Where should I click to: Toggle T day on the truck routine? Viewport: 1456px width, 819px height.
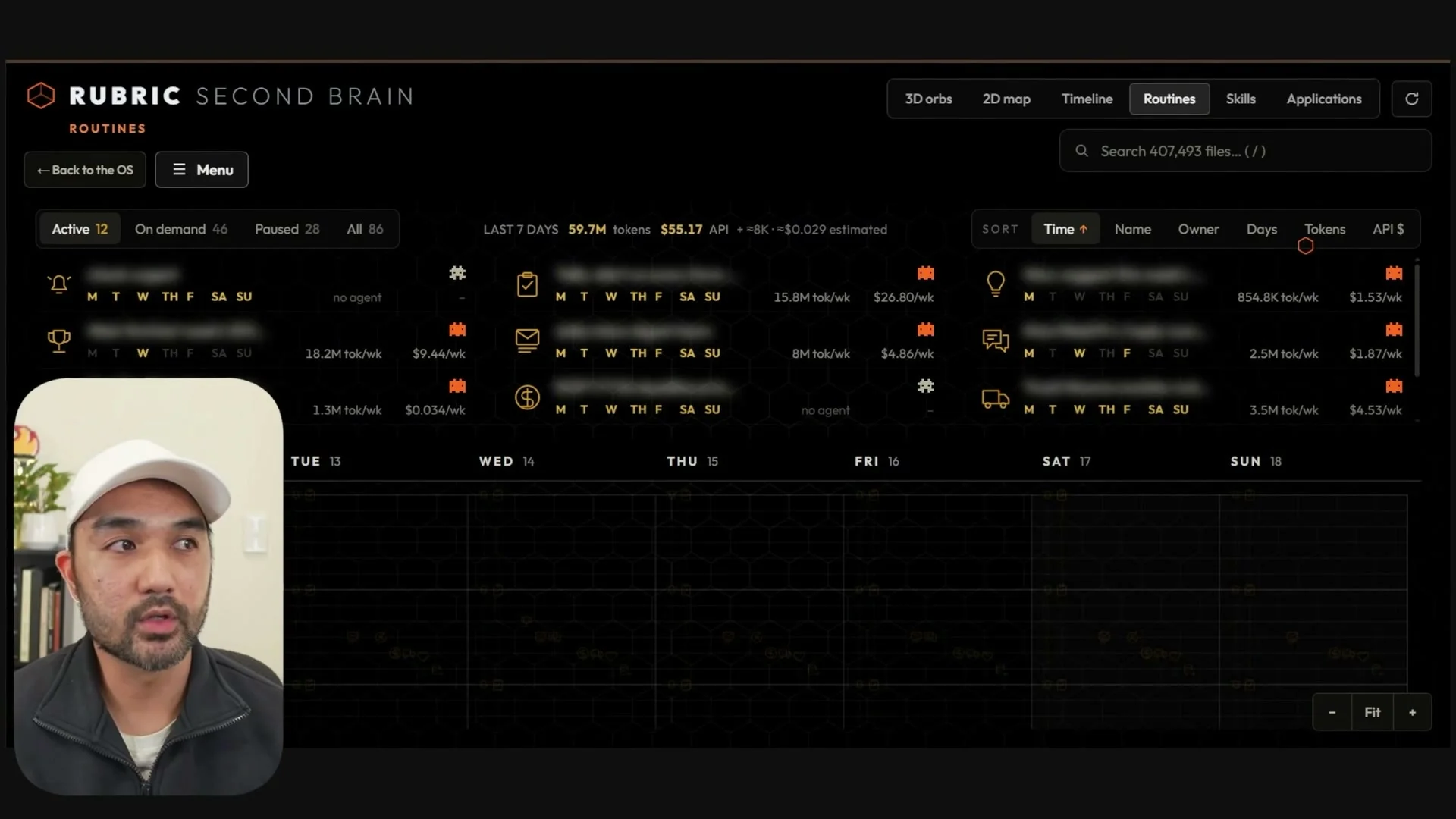click(1053, 409)
